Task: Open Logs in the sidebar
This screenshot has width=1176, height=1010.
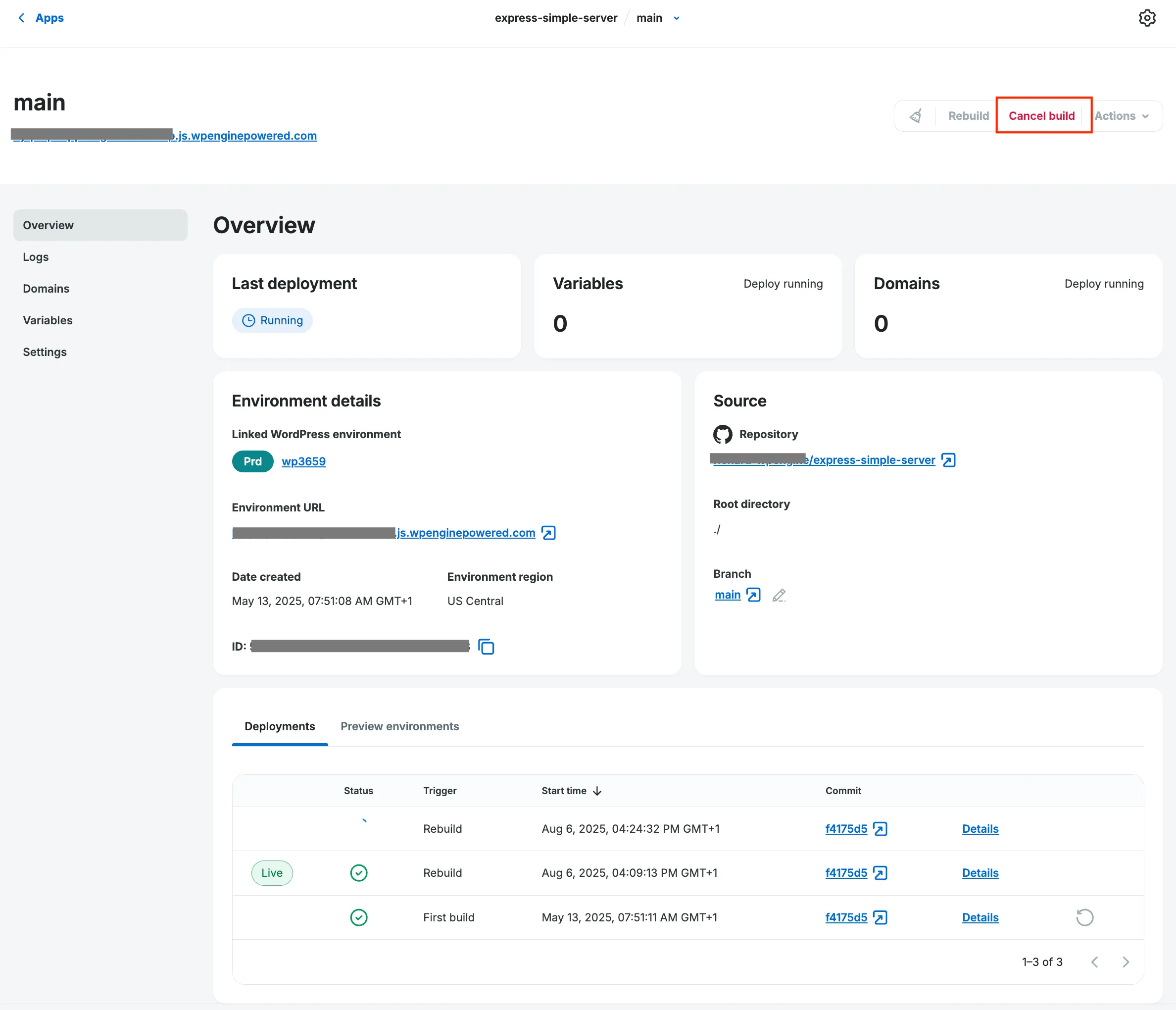Action: coord(36,257)
